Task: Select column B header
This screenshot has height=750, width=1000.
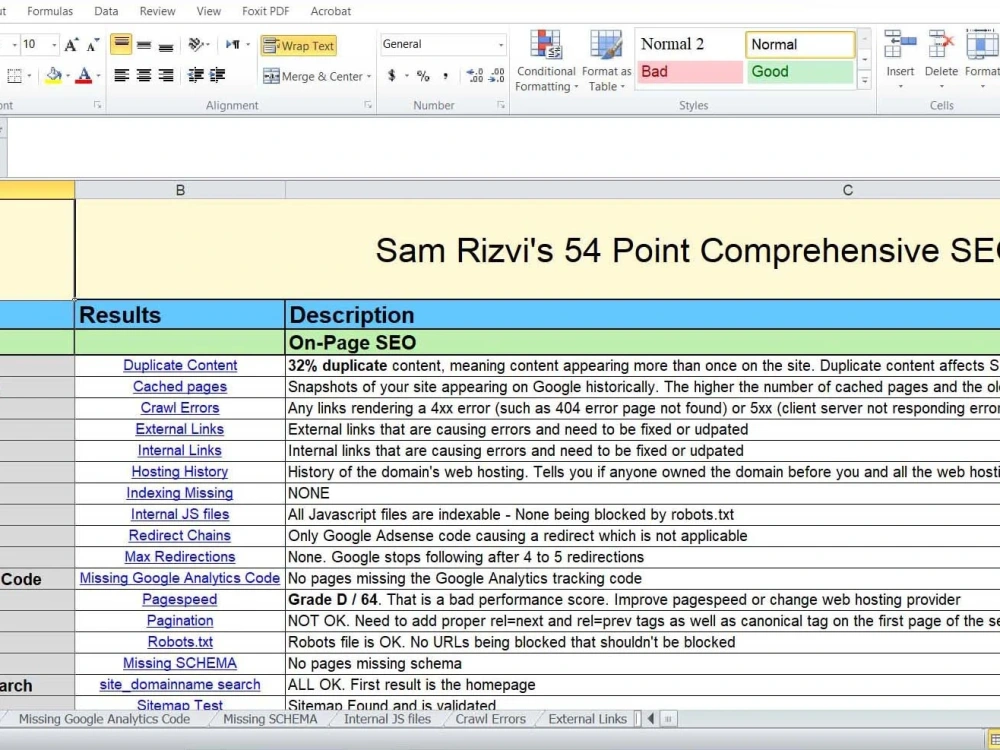Action: pos(180,190)
